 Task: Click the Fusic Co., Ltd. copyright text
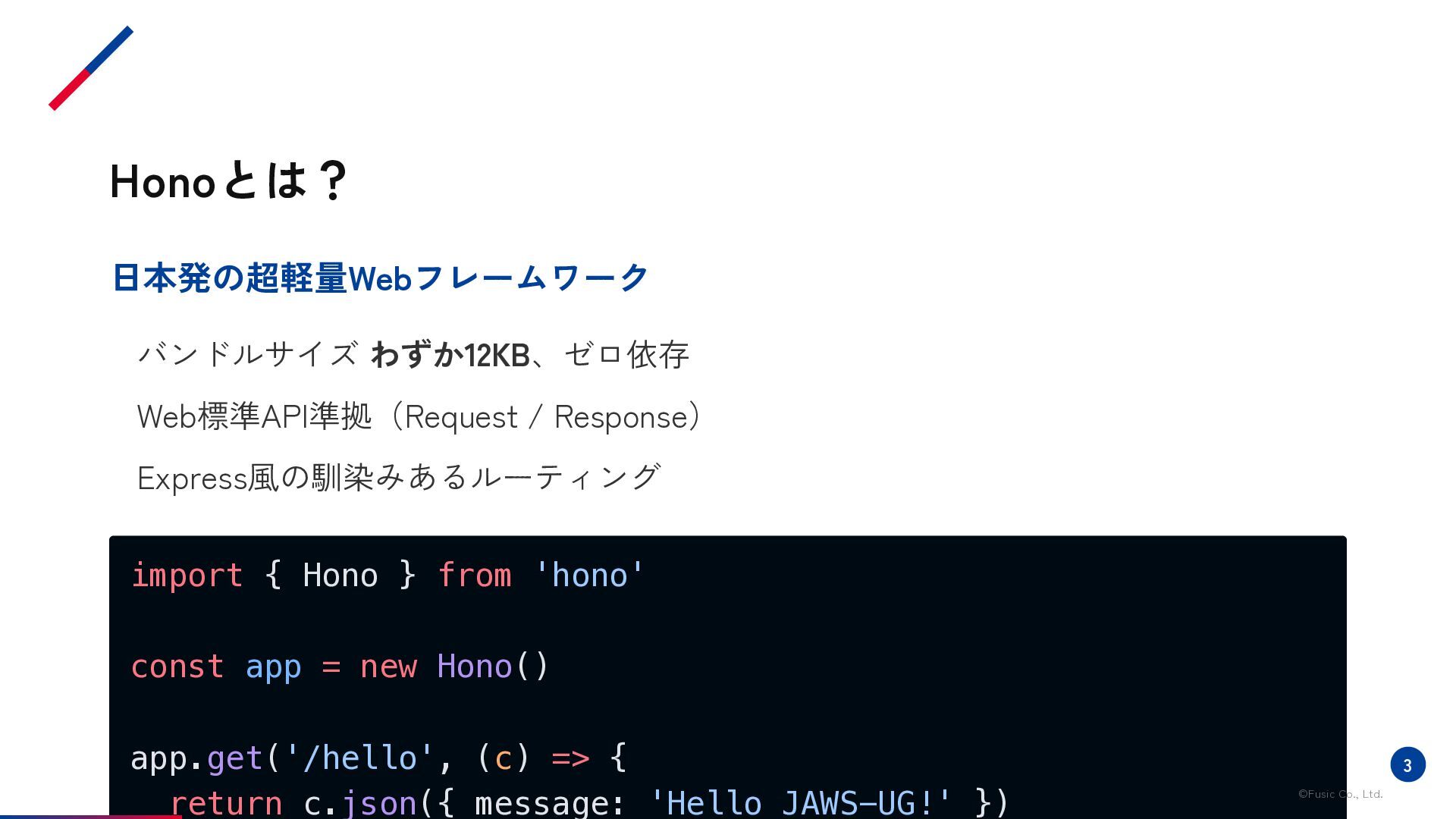point(1340,794)
